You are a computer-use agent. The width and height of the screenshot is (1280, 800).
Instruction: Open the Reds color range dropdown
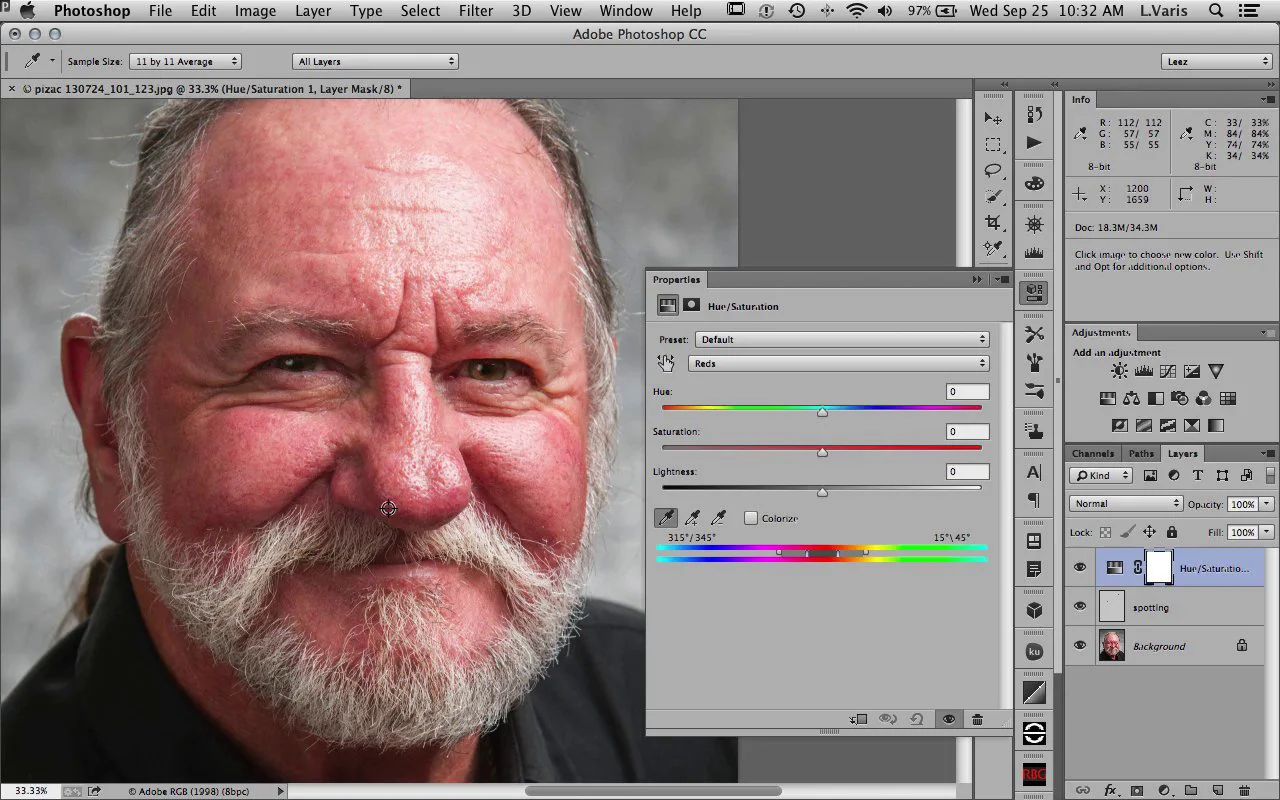click(x=842, y=364)
